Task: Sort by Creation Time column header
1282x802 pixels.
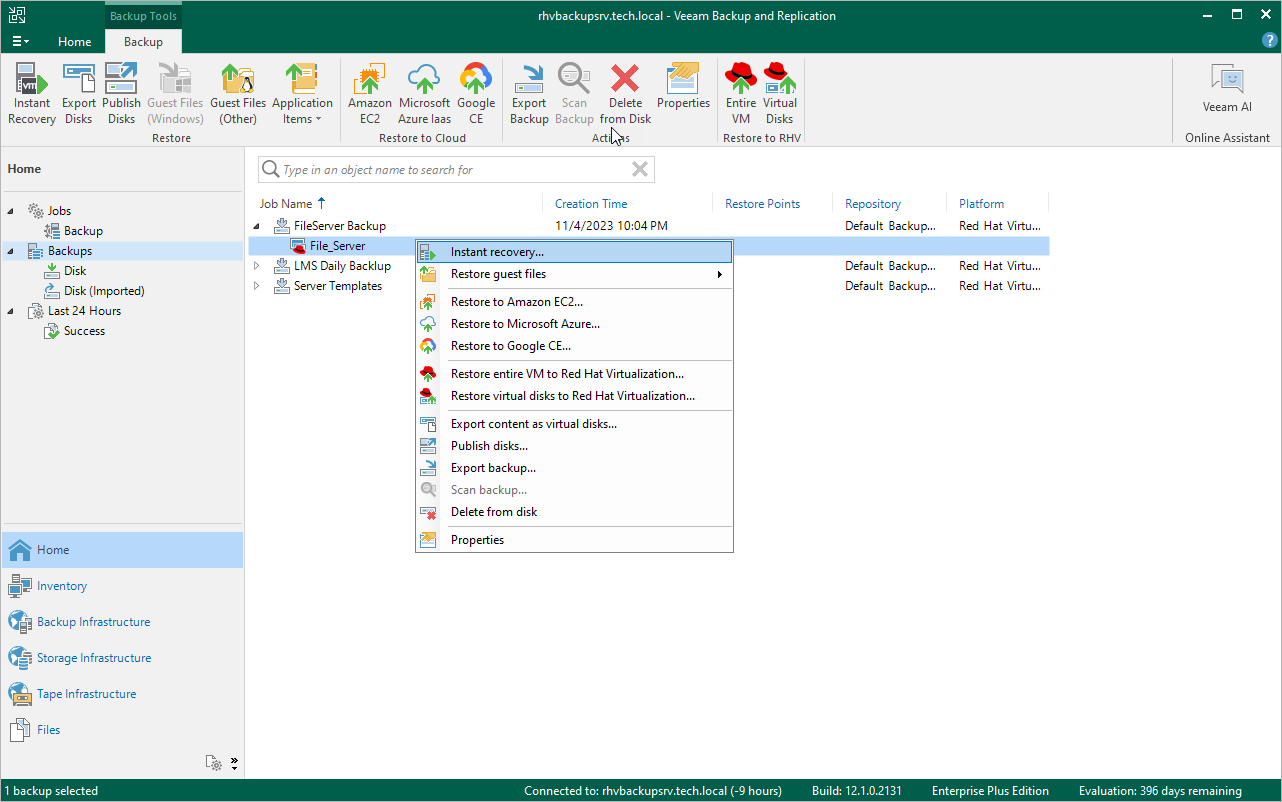Action: (591, 204)
